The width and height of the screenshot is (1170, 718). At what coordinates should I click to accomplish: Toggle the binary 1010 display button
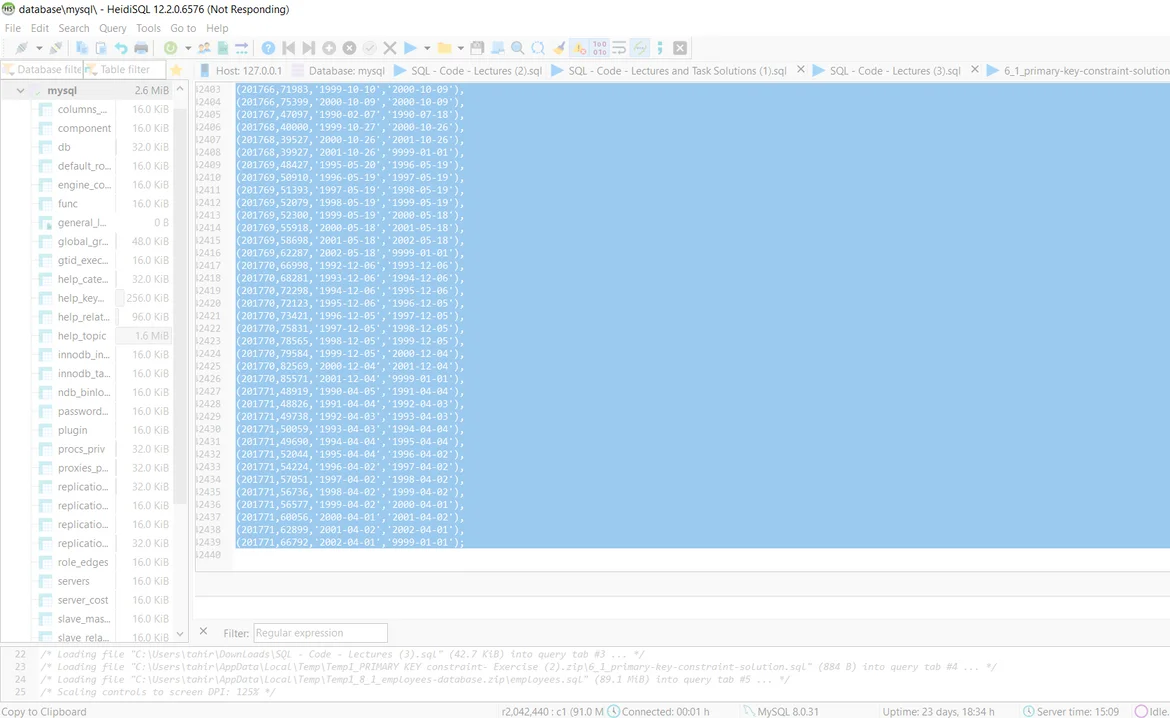click(599, 48)
